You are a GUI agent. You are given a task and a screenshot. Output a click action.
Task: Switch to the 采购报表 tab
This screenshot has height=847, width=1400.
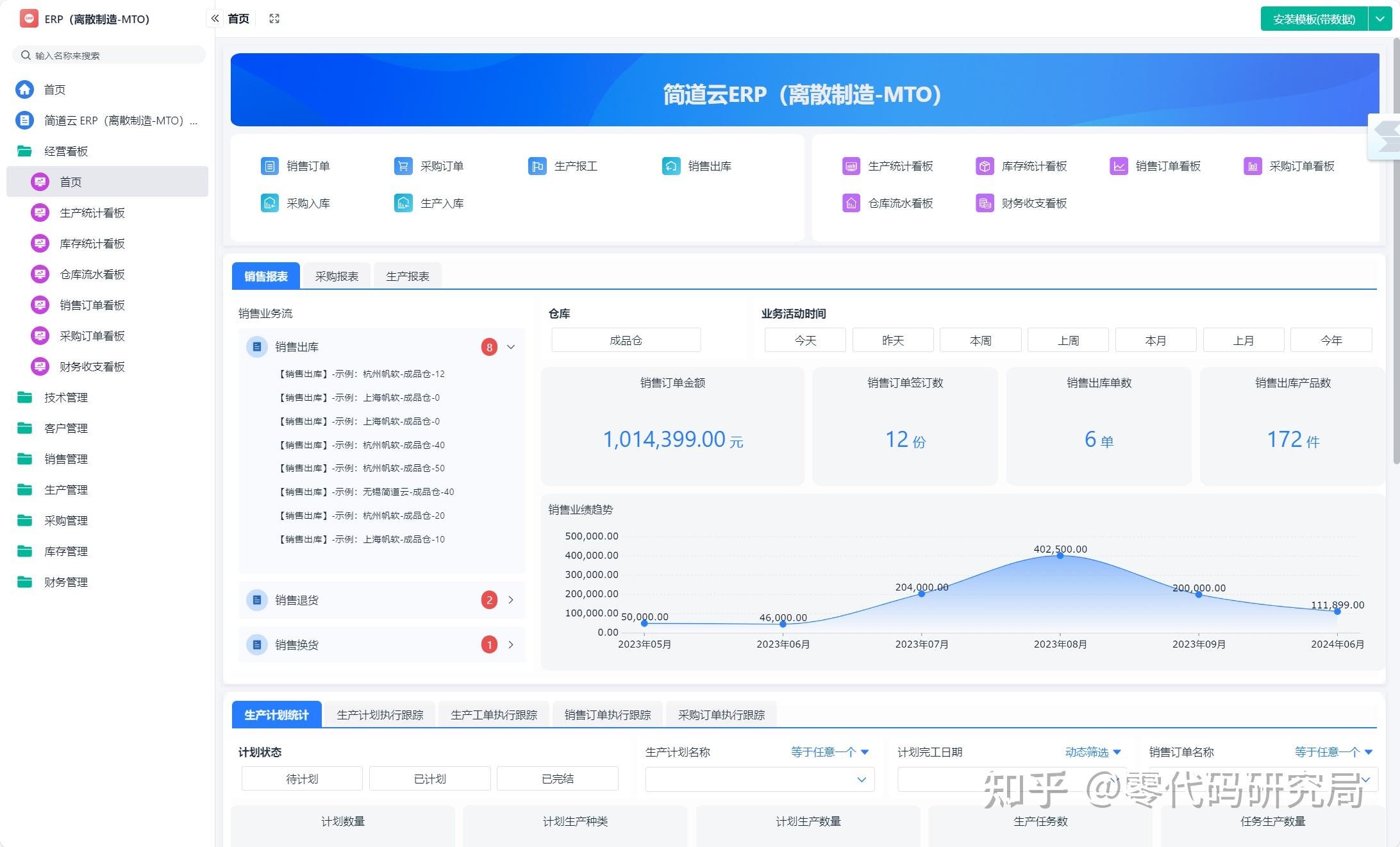click(x=337, y=275)
